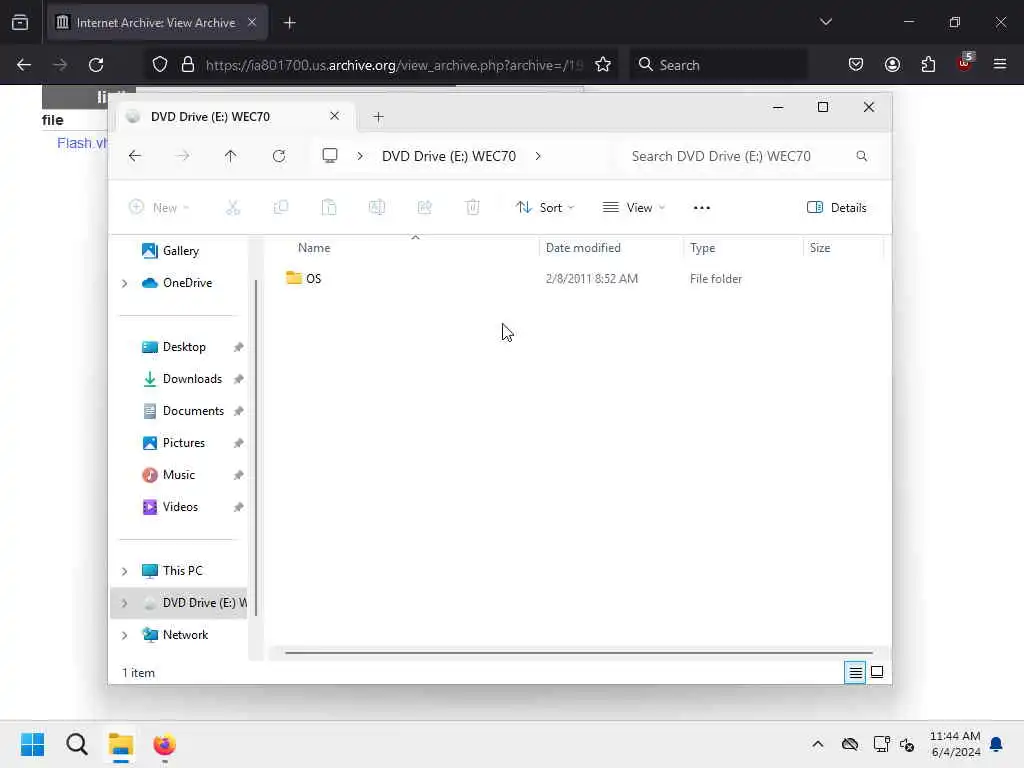
Task: Click the search magnifier in Explorer search box
Action: pyautogui.click(x=861, y=156)
